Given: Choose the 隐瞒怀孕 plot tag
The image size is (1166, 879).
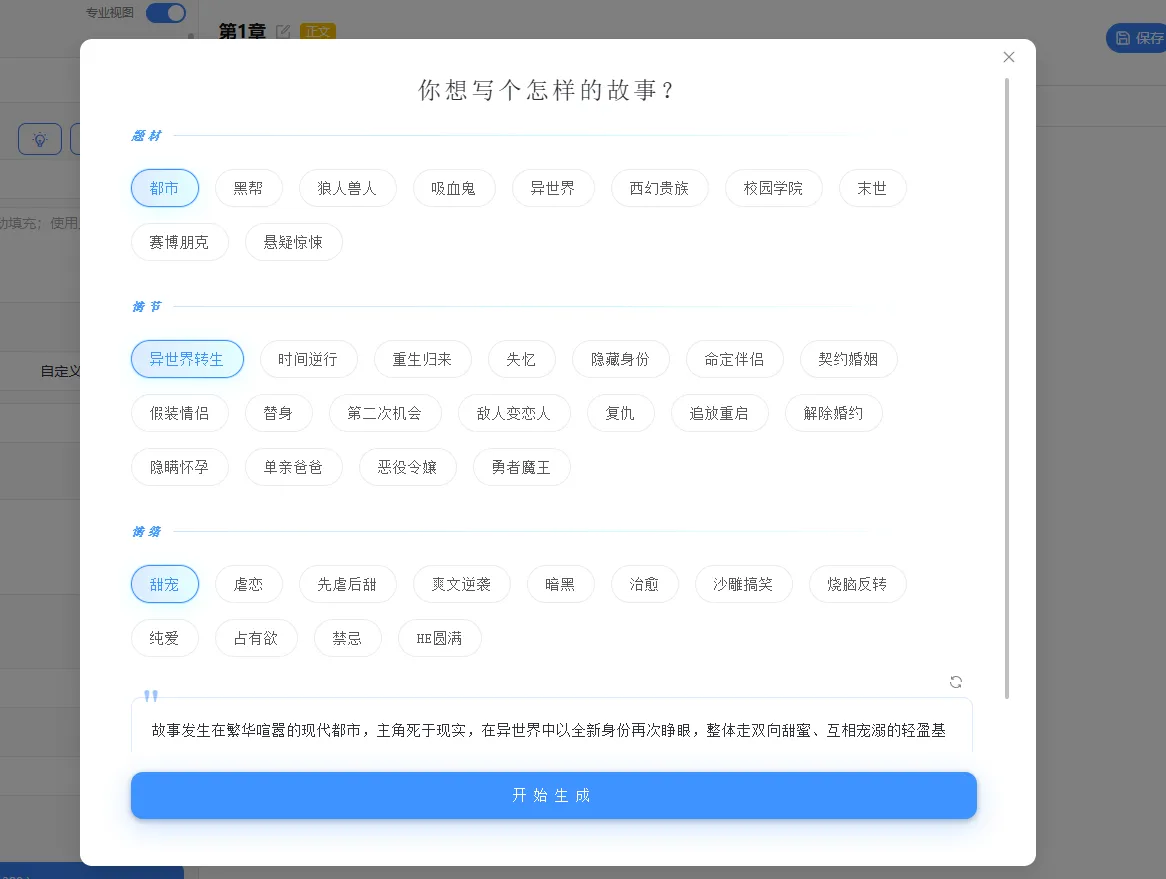Looking at the screenshot, I should click(x=179, y=467).
